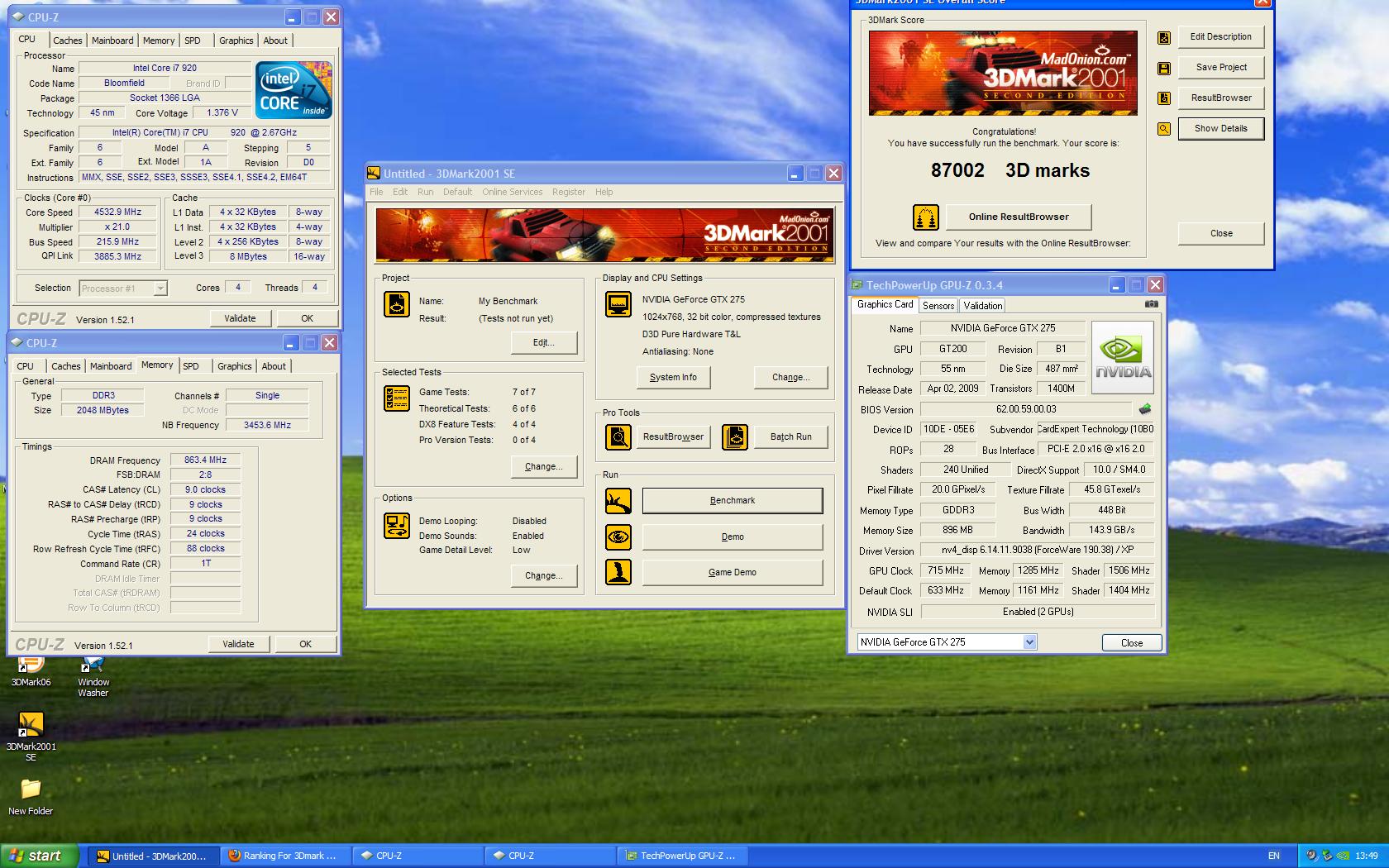Switch to TechPowerUp GPU-Z taskbar item
Image resolution: width=1389 pixels, height=868 pixels.
click(x=681, y=856)
